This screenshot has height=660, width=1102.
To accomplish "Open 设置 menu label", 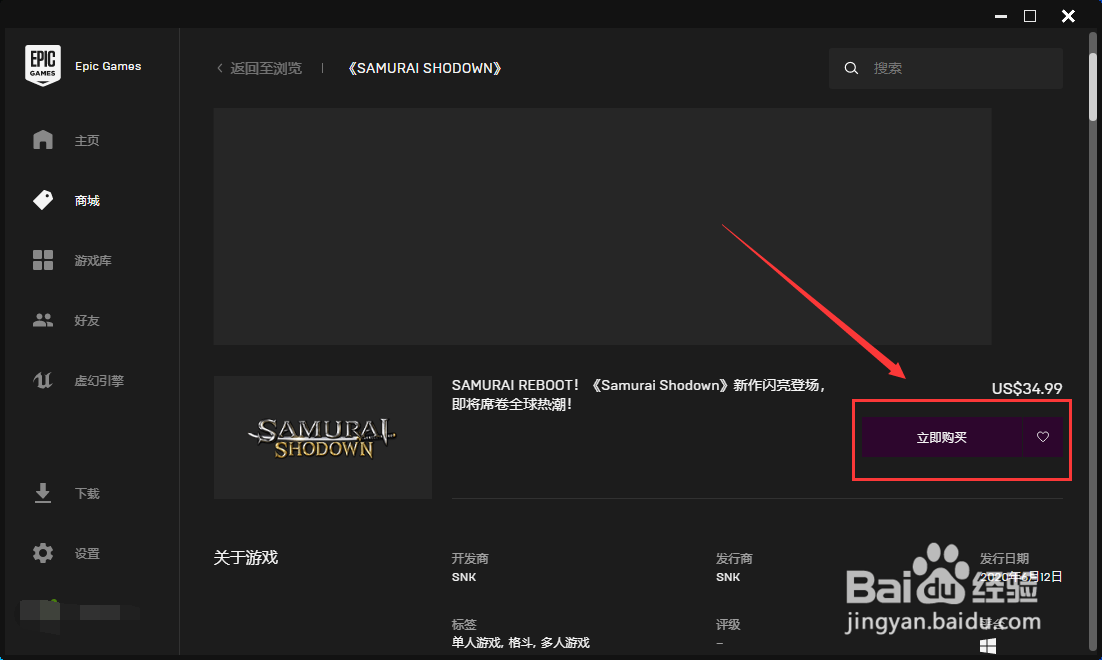I will click(87, 554).
